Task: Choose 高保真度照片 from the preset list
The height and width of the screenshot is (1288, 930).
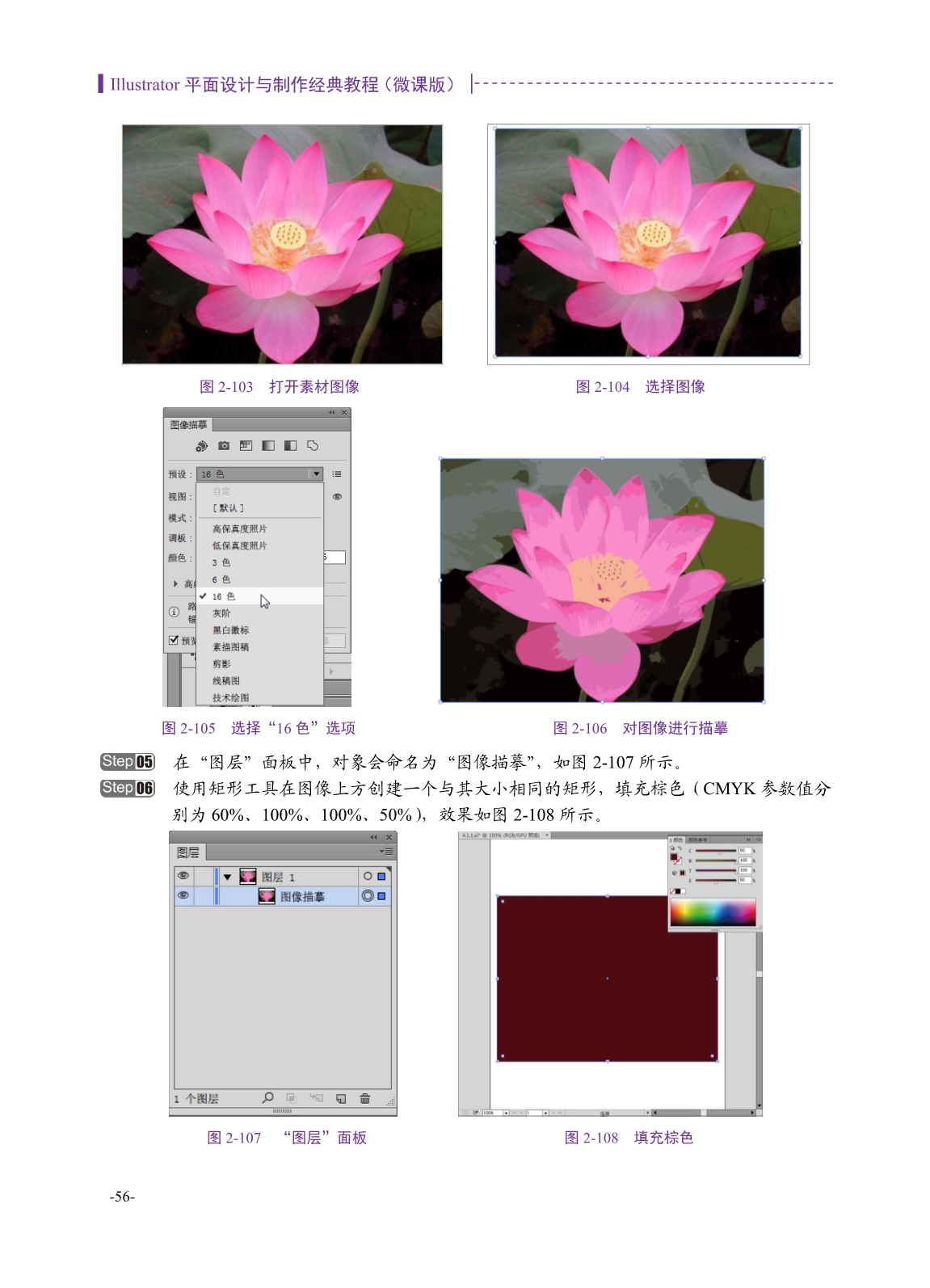Action: pyautogui.click(x=240, y=528)
